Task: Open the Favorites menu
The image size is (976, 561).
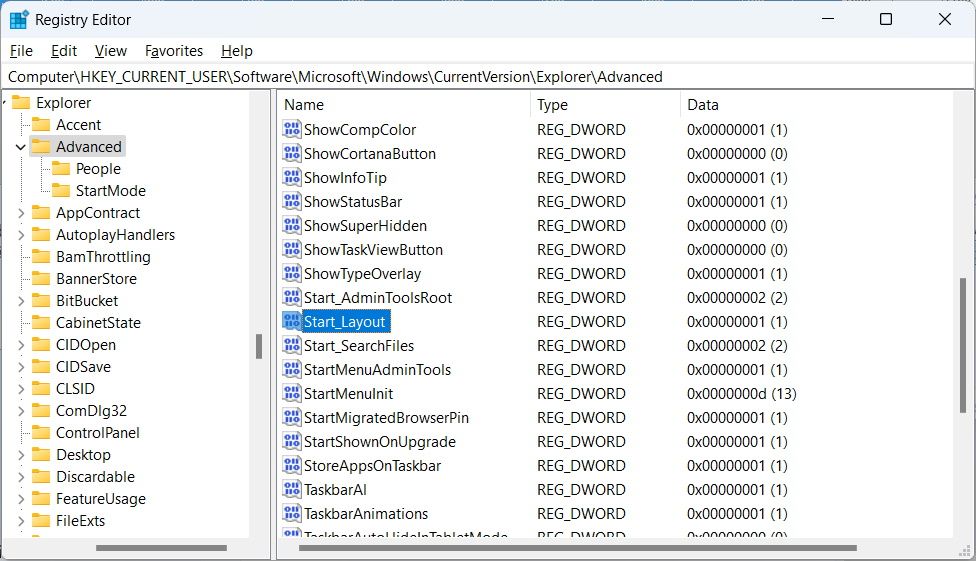Action: (x=174, y=50)
